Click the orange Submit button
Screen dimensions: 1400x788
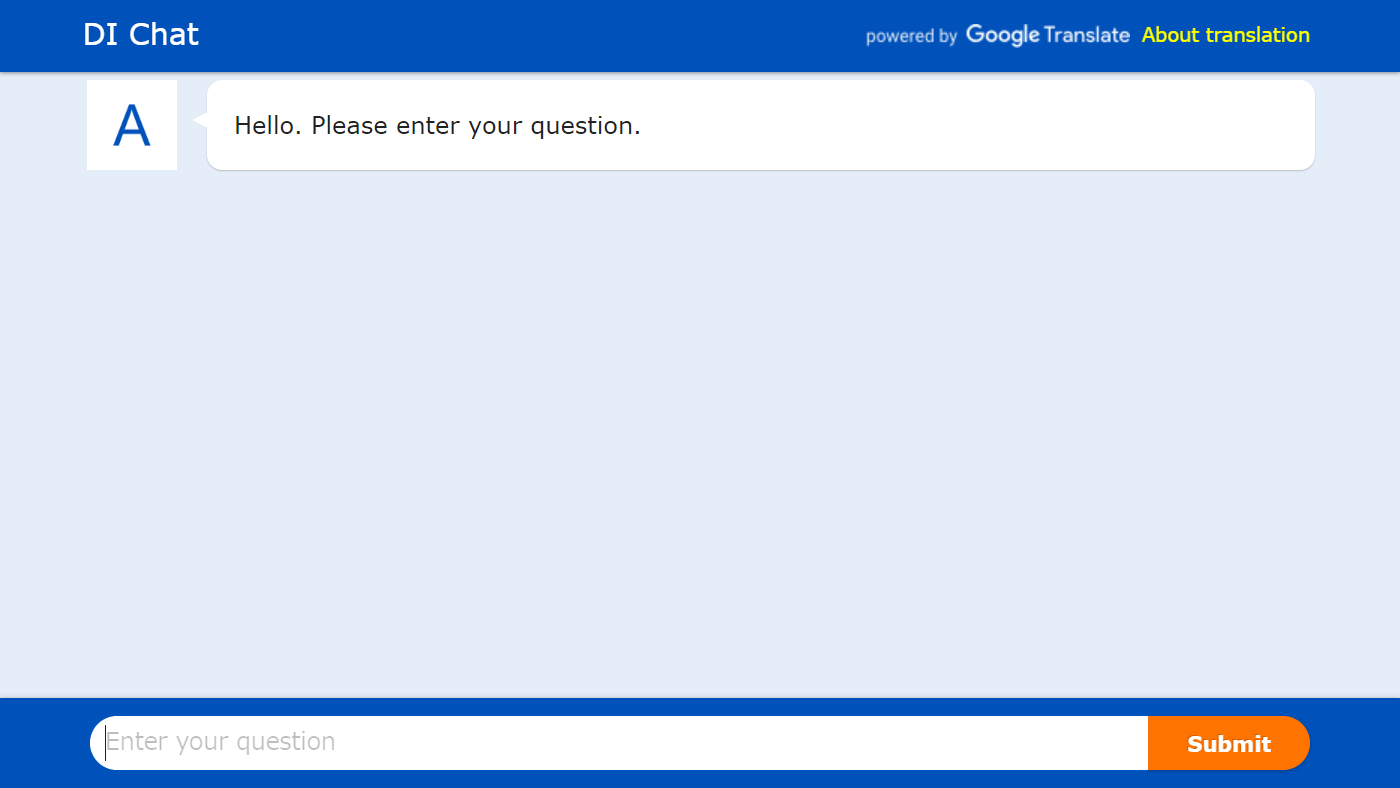1229,743
